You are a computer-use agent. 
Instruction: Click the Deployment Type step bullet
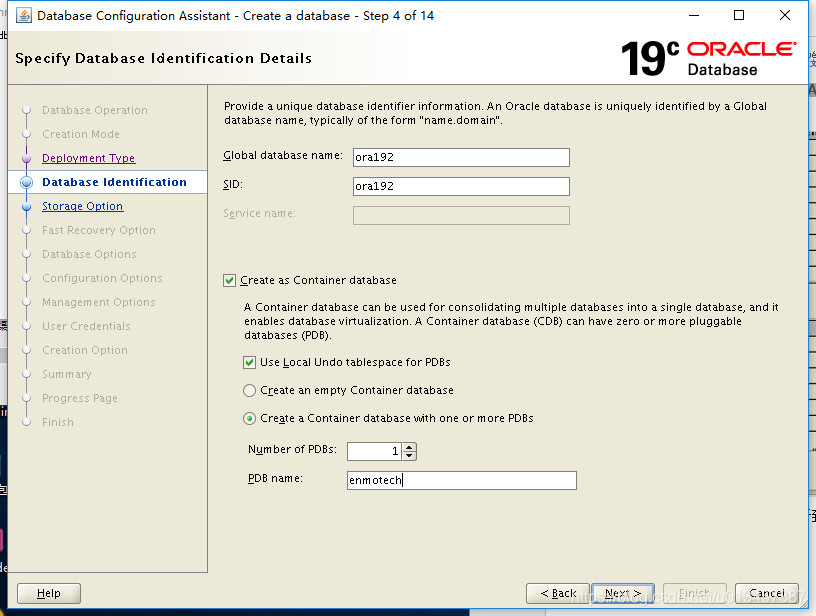[27, 158]
